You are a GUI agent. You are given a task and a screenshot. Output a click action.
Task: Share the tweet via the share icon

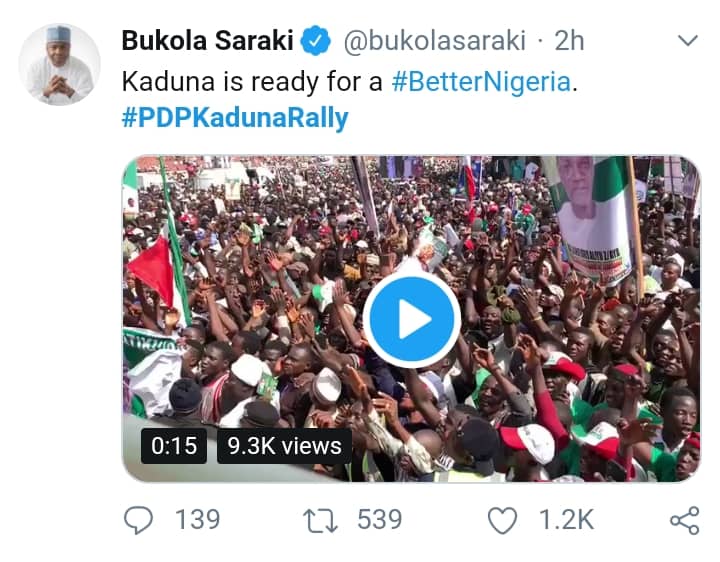(683, 520)
